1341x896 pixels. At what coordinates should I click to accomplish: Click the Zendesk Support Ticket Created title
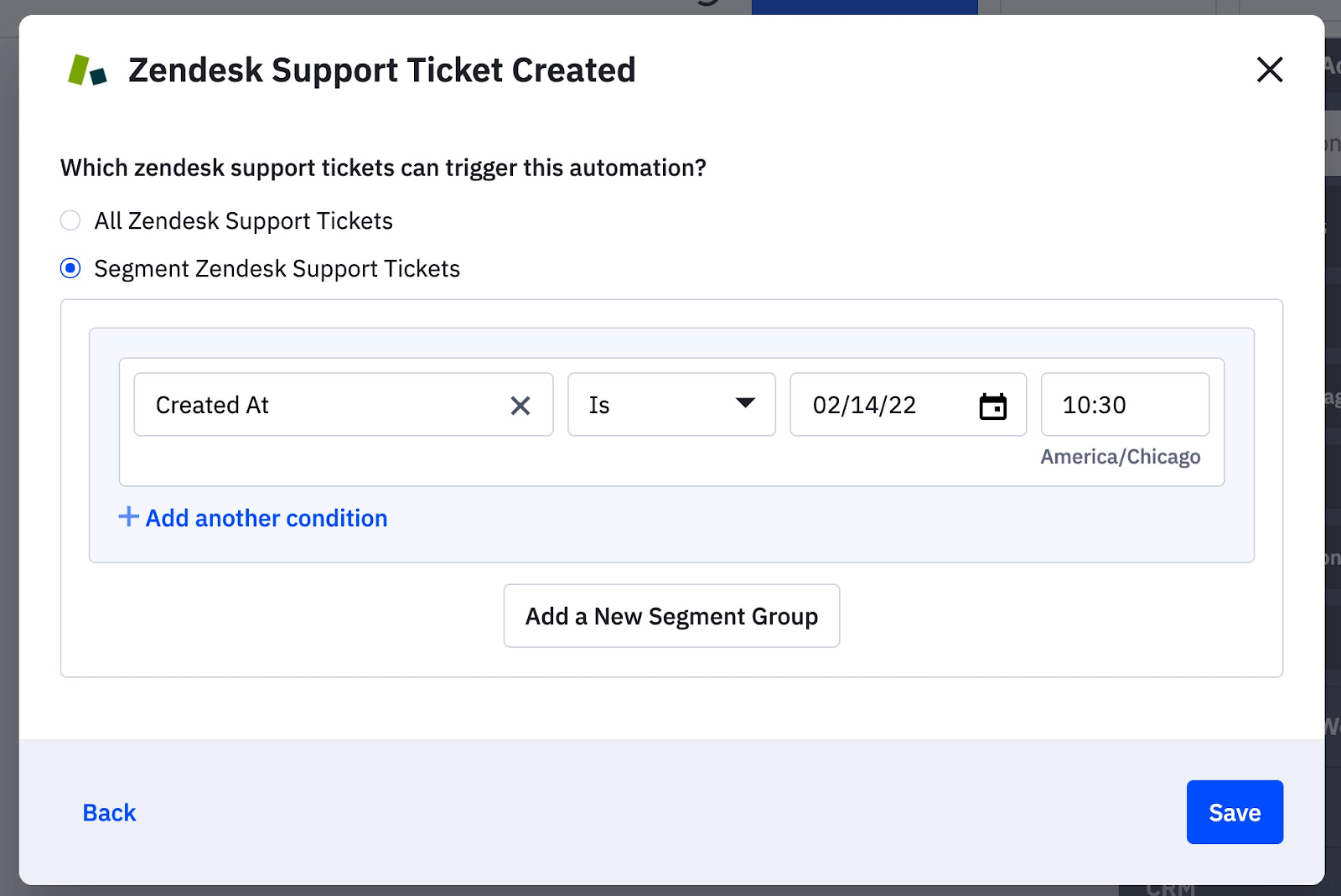(x=381, y=70)
